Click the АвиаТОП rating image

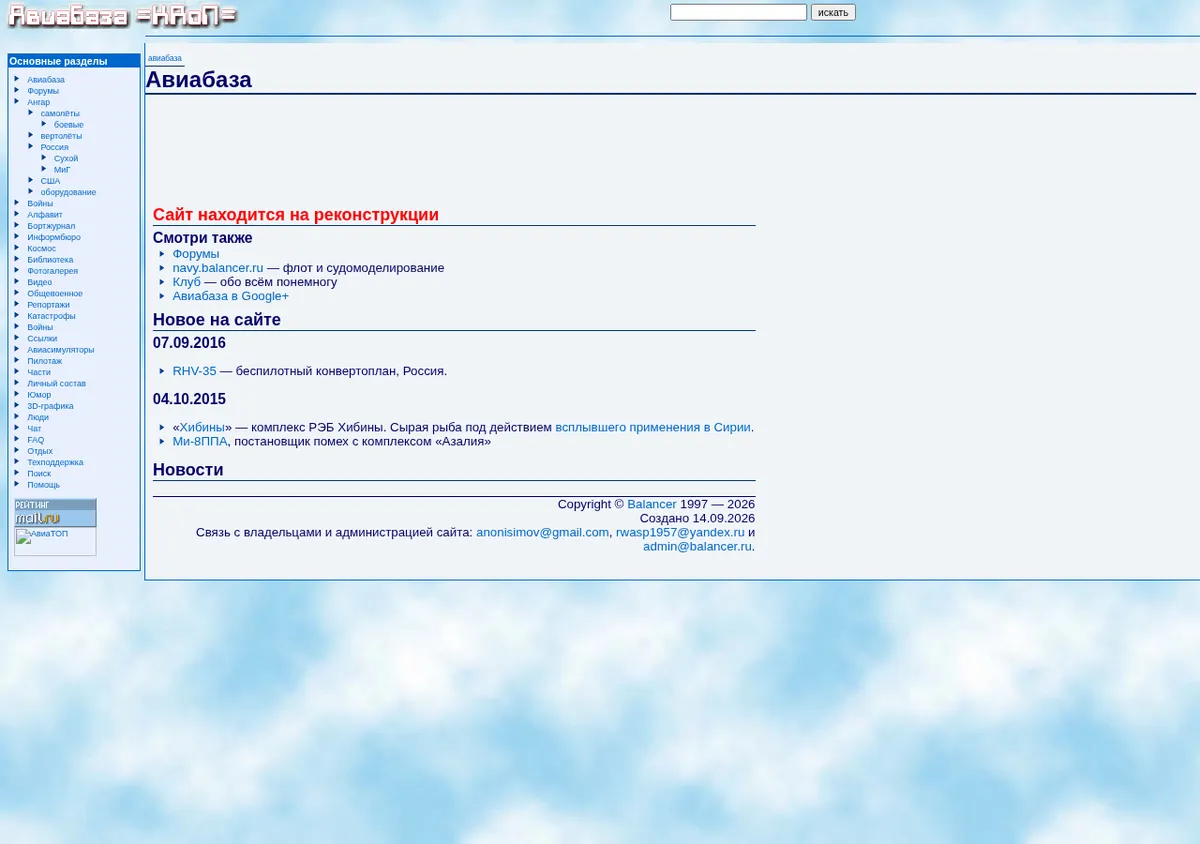55,541
